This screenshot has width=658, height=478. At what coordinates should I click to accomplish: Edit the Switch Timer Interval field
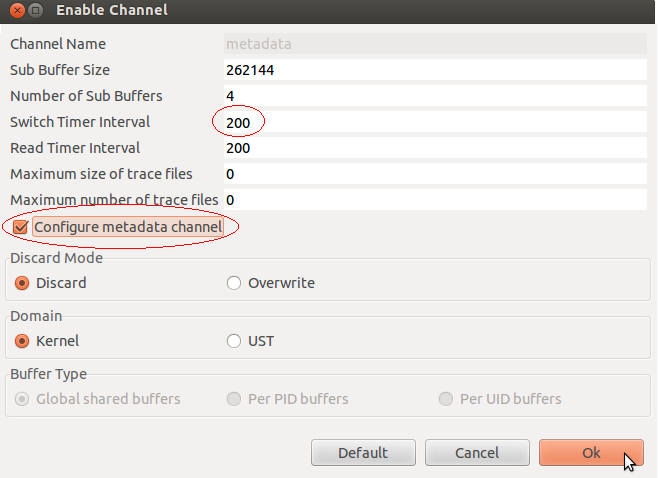434,122
